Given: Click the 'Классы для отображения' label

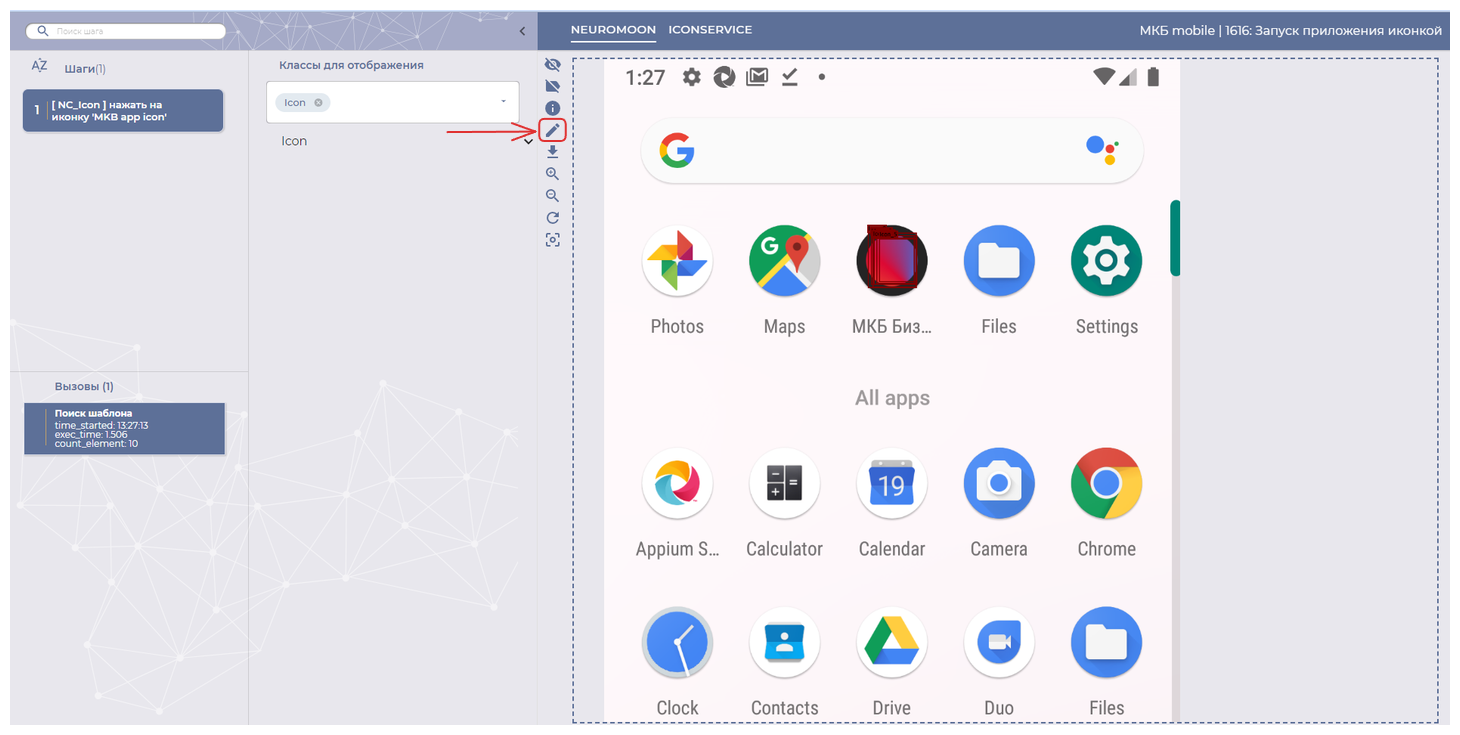Looking at the screenshot, I should click(351, 65).
